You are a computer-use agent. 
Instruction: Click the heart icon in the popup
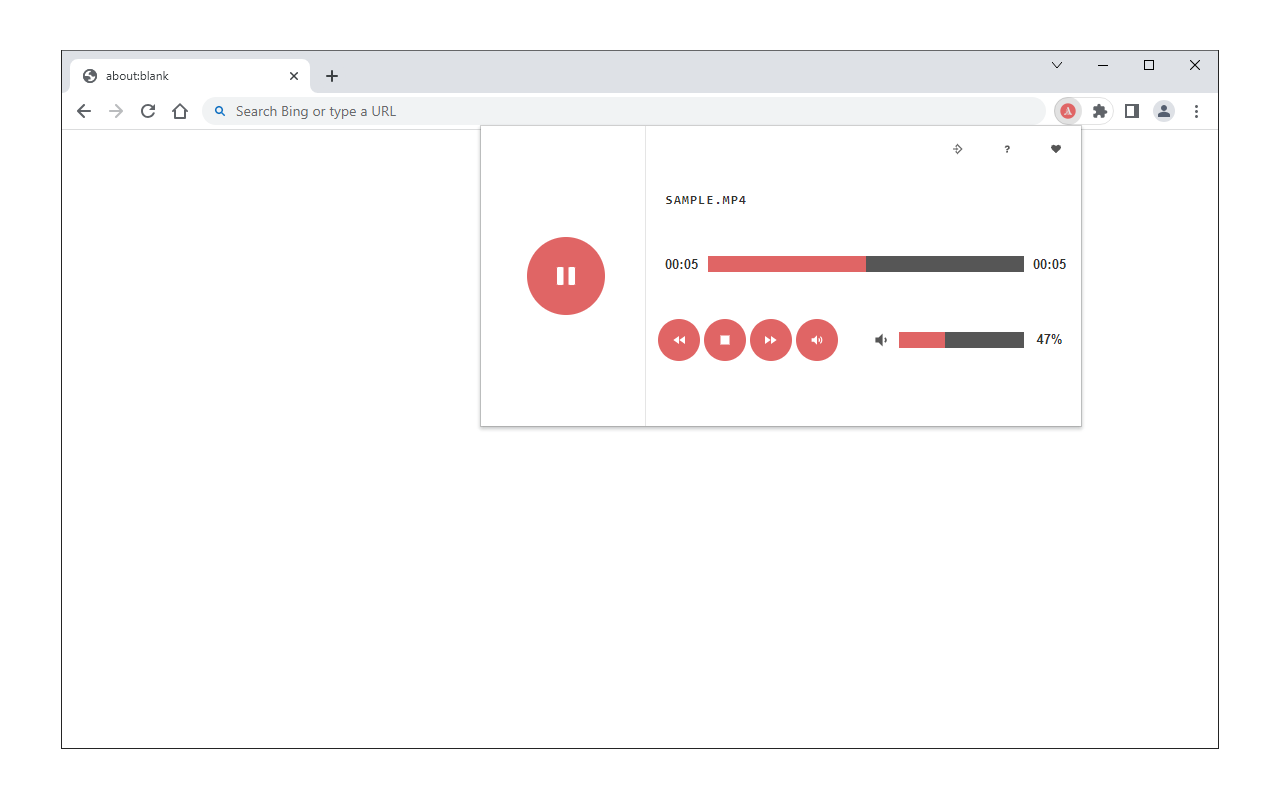1055,149
